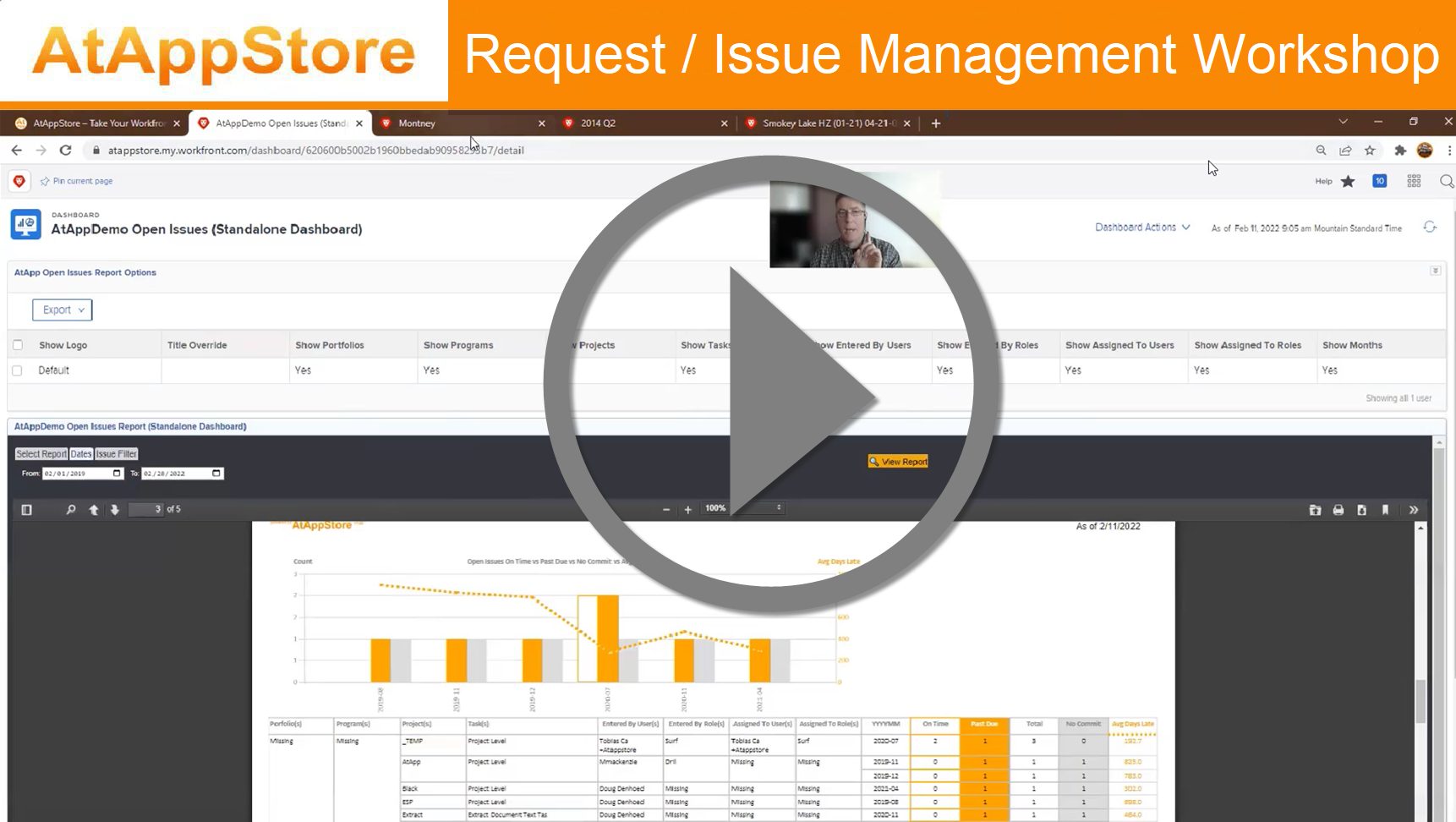Open browser tab search chevron
Viewport: 1456px width, 822px height.
[1343, 122]
